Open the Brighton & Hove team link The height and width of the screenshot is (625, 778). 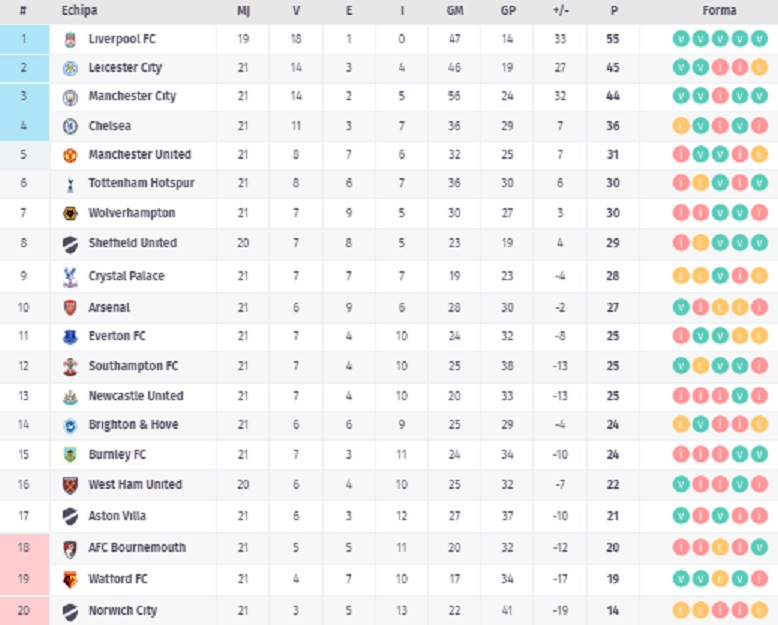133,425
